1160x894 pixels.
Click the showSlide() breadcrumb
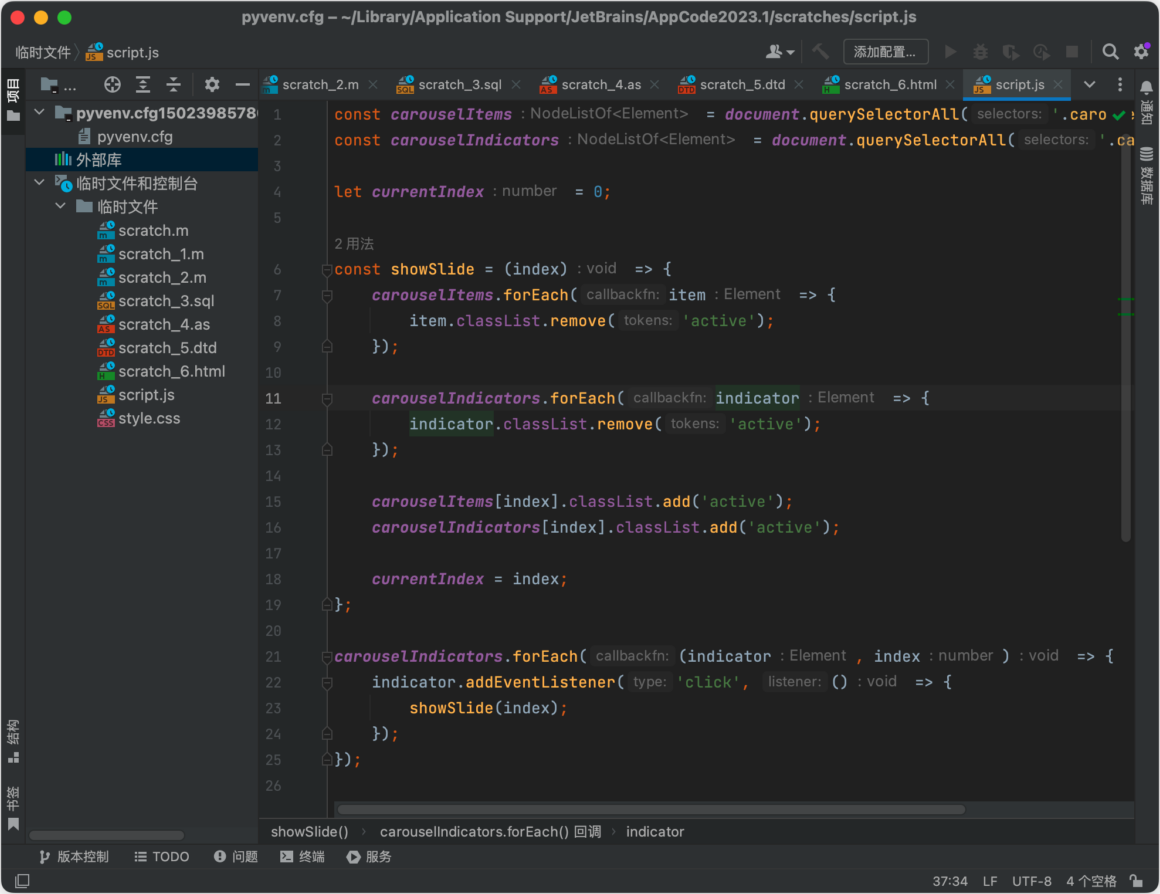coord(309,832)
